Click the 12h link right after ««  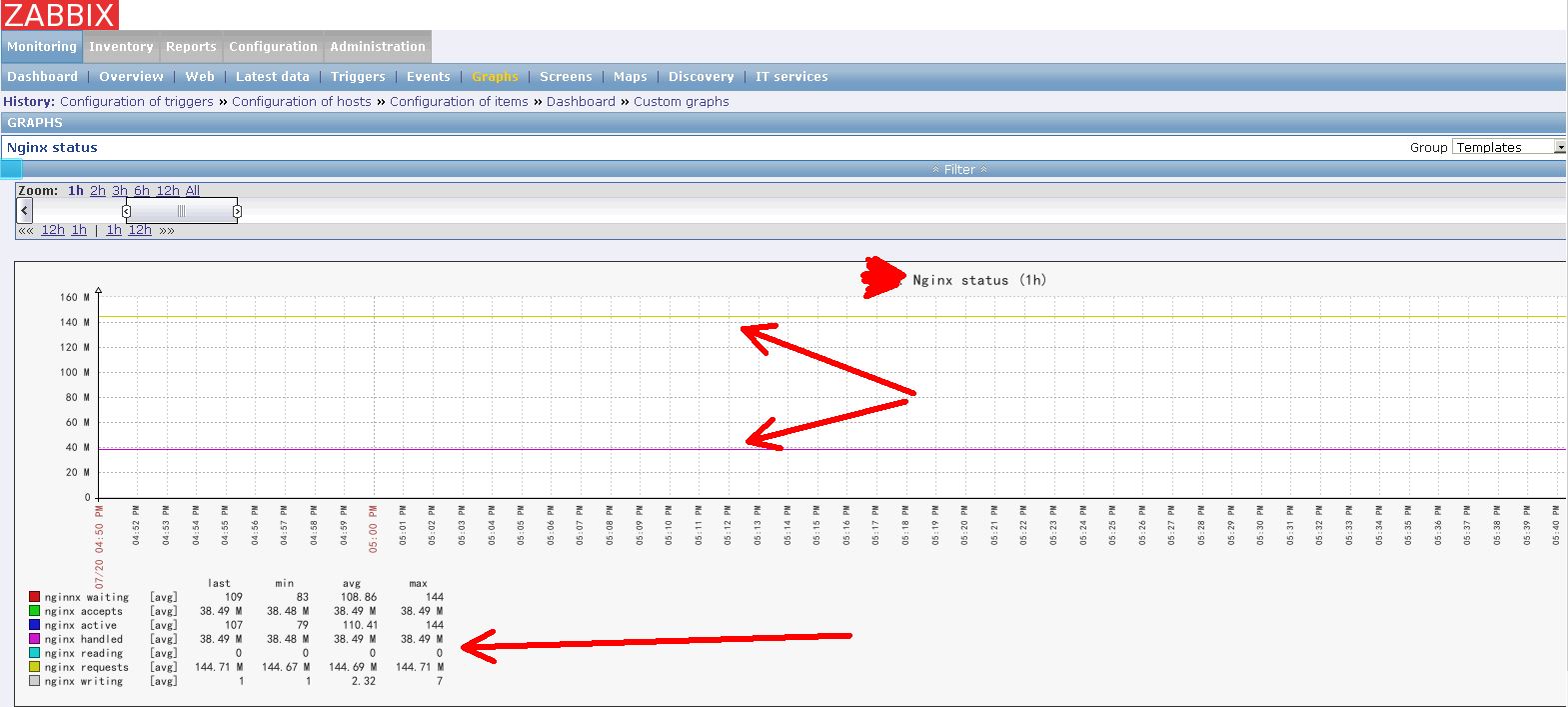(53, 230)
